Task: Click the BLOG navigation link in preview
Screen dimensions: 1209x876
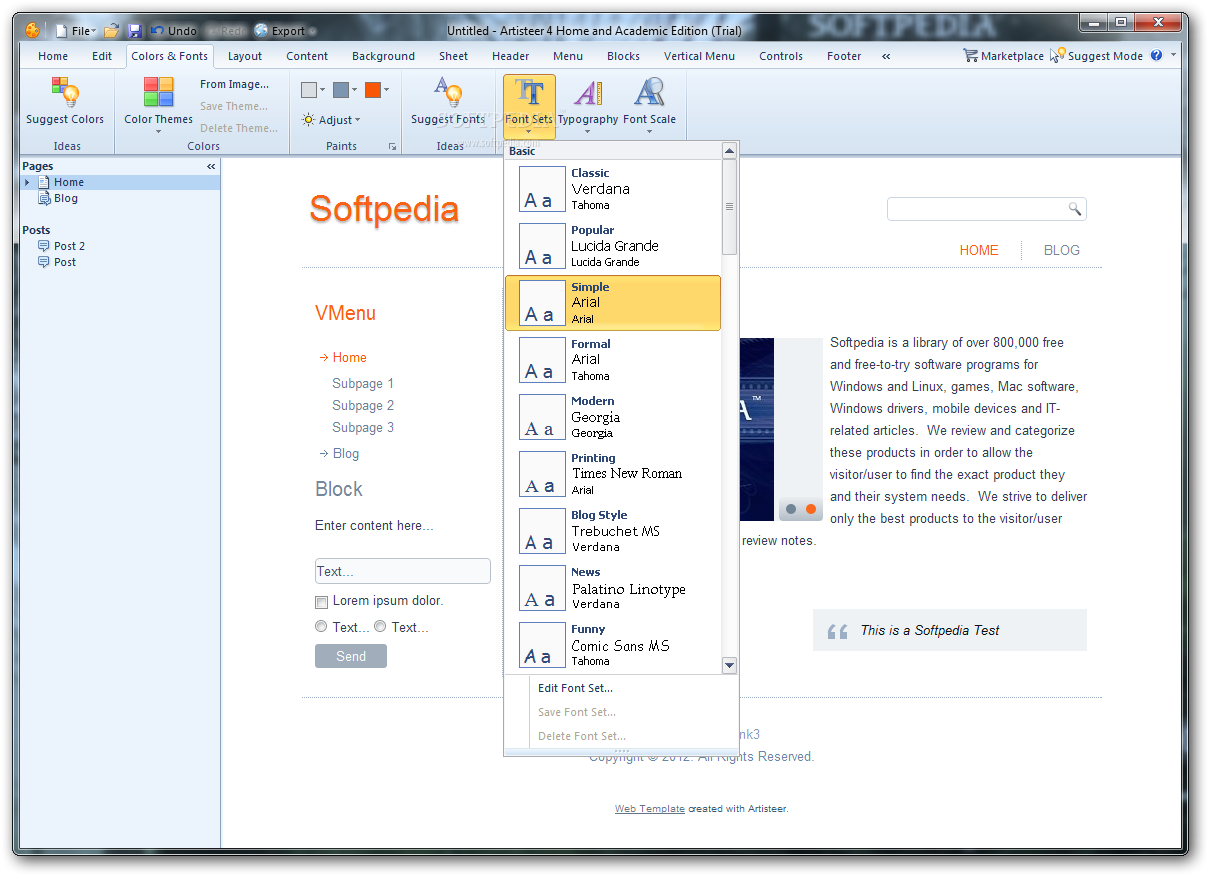Action: (1062, 250)
